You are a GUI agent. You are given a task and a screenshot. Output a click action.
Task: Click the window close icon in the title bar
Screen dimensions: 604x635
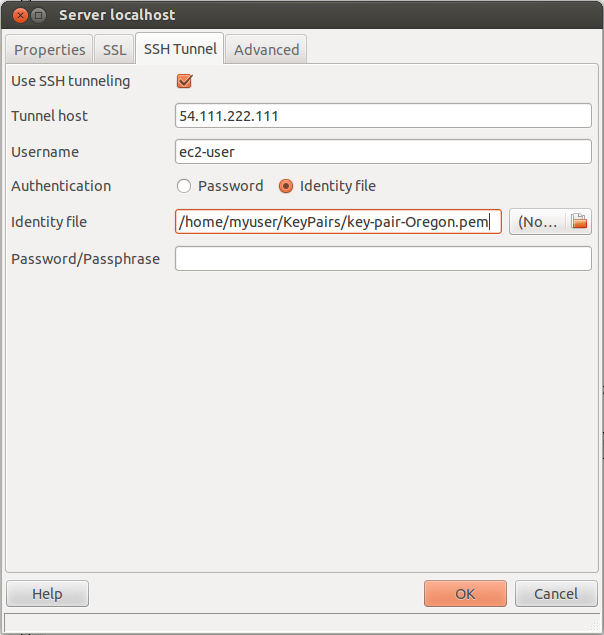tap(20, 16)
